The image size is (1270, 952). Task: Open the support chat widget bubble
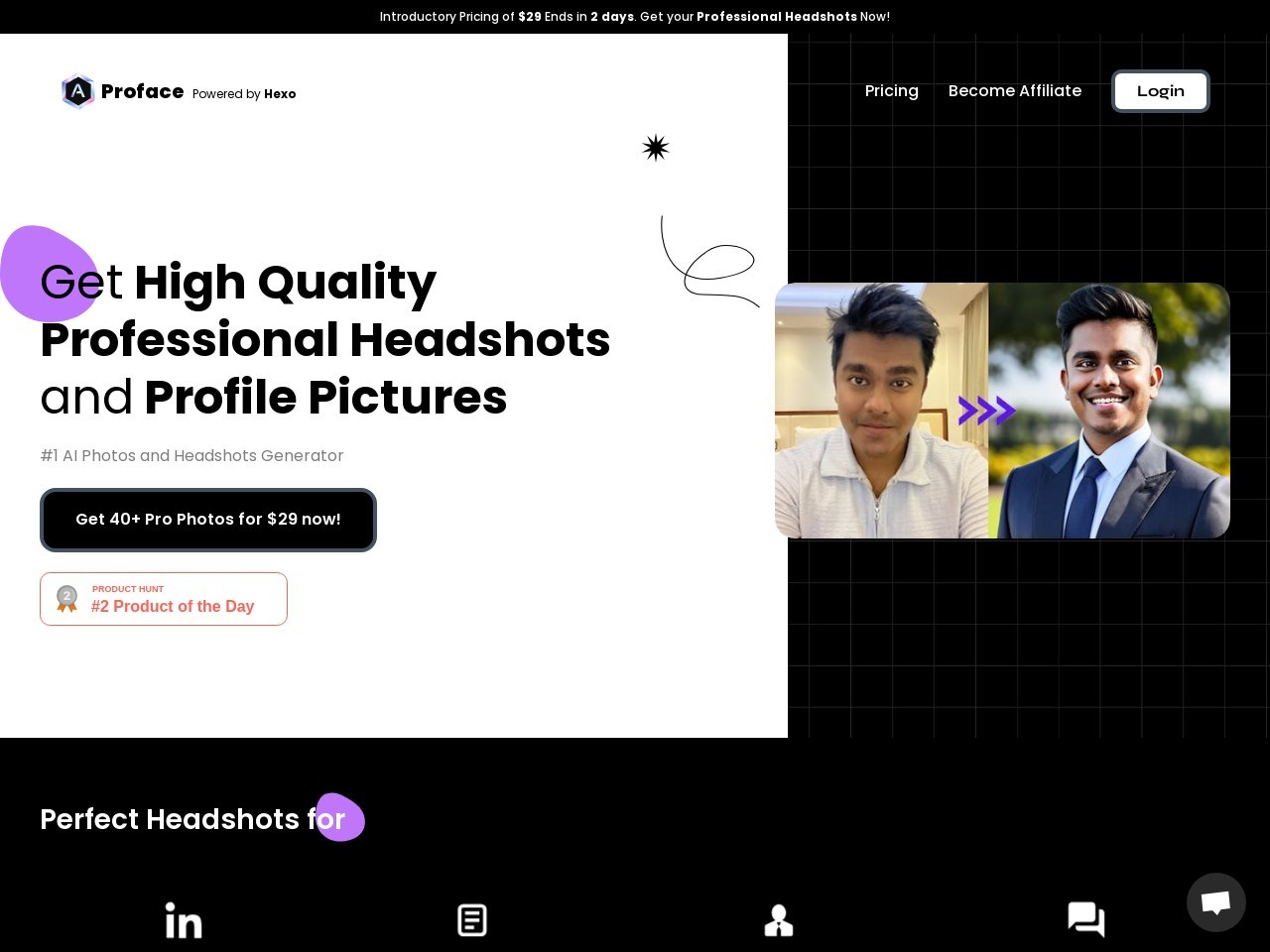[1216, 902]
